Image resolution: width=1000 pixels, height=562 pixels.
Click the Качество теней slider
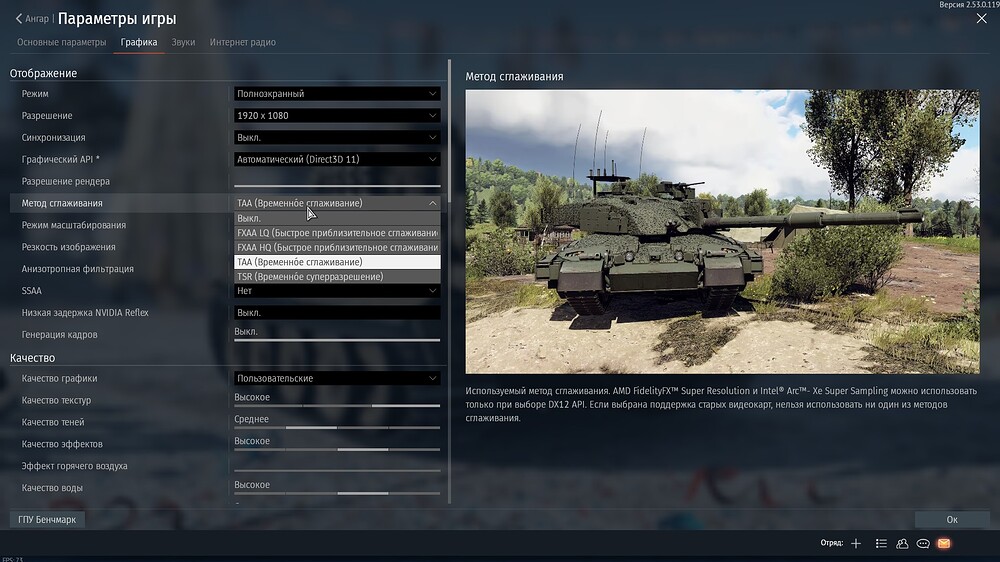point(336,427)
